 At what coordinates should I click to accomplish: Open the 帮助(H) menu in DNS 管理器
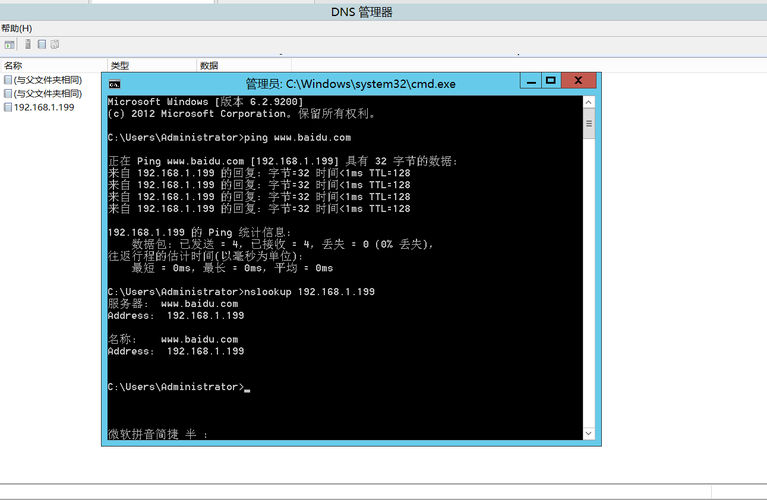17,28
